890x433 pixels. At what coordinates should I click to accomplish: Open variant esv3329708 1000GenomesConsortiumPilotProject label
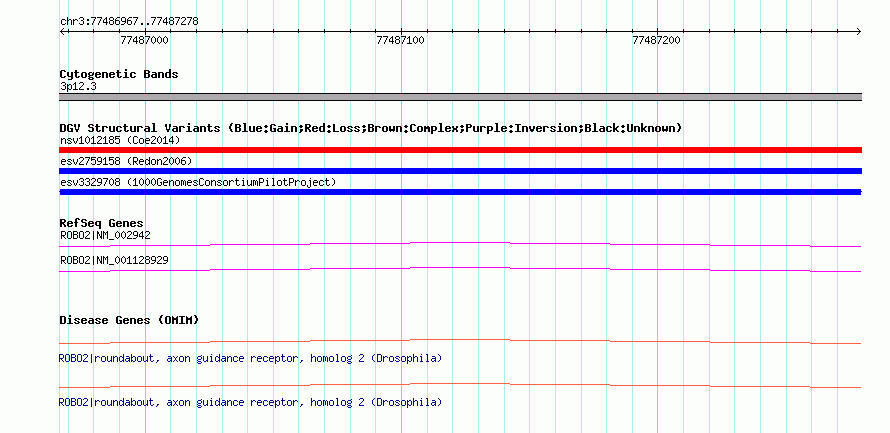(198, 182)
